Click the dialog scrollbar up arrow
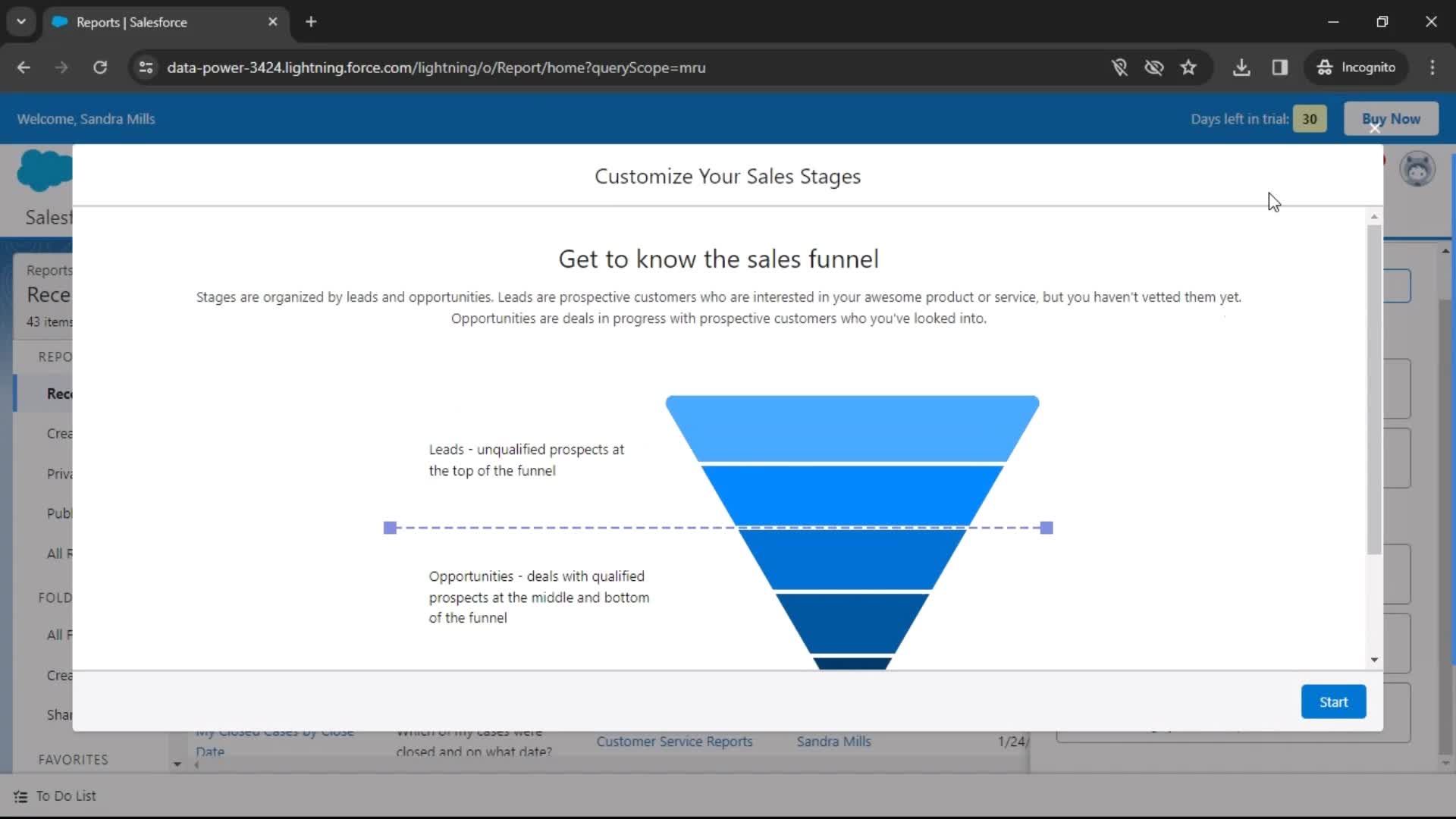This screenshot has width=1456, height=819. point(1374,217)
